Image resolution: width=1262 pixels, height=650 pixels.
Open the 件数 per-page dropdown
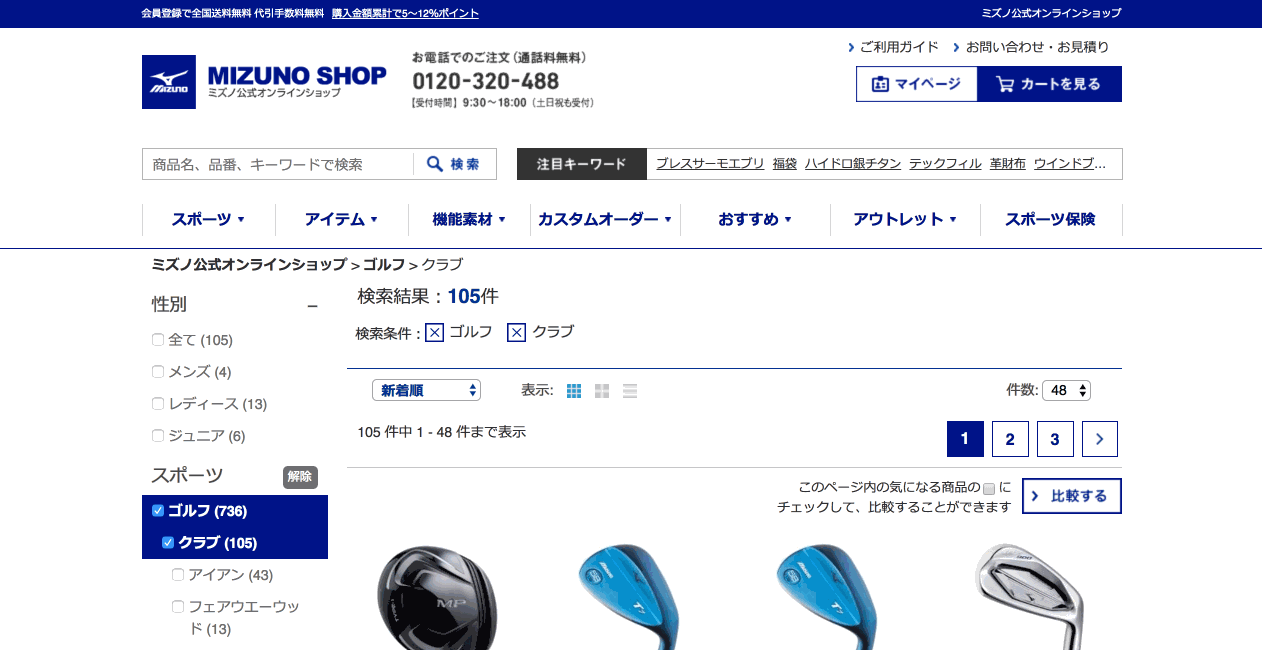1066,390
